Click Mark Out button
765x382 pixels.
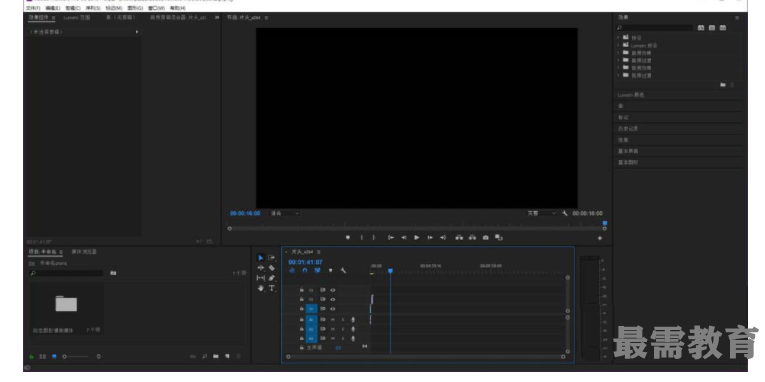tap(374, 238)
